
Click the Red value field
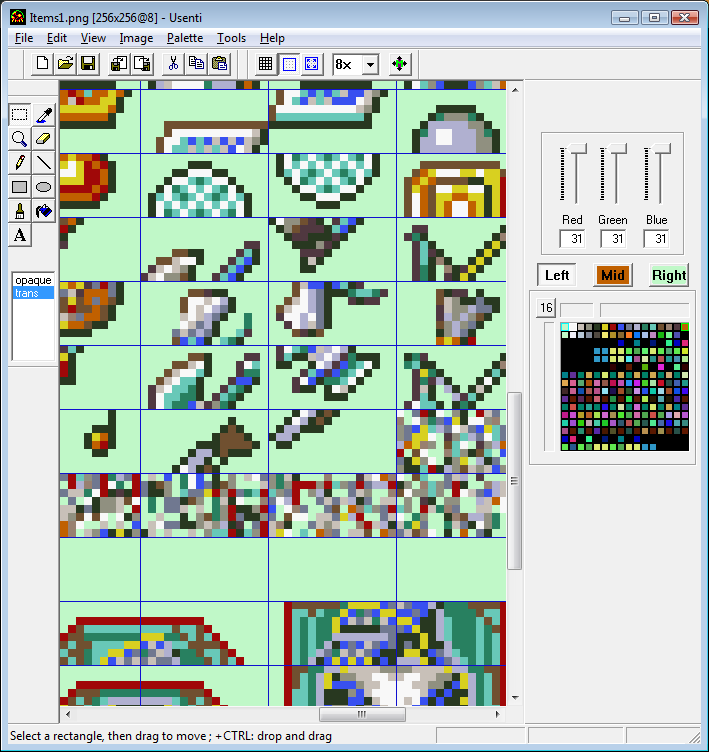(572, 239)
